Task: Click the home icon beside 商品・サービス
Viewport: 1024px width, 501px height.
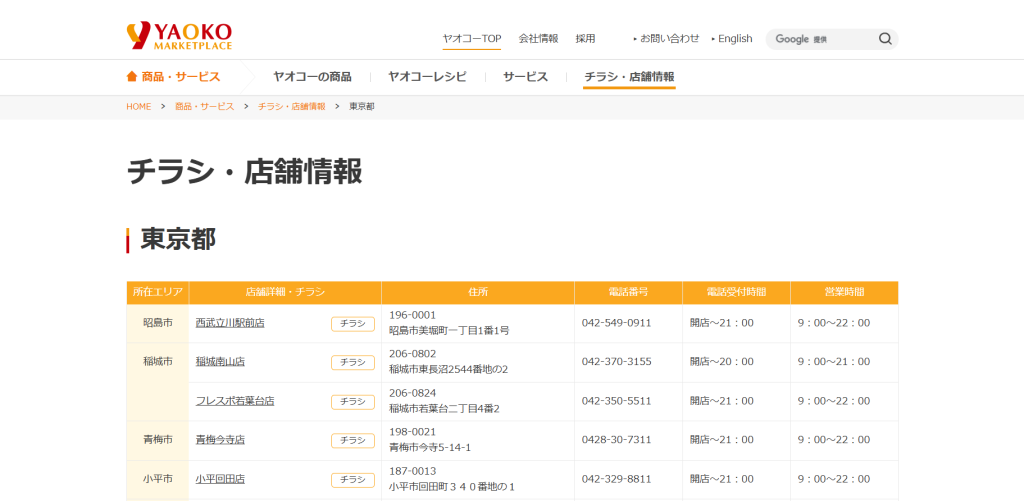Action: point(132,77)
